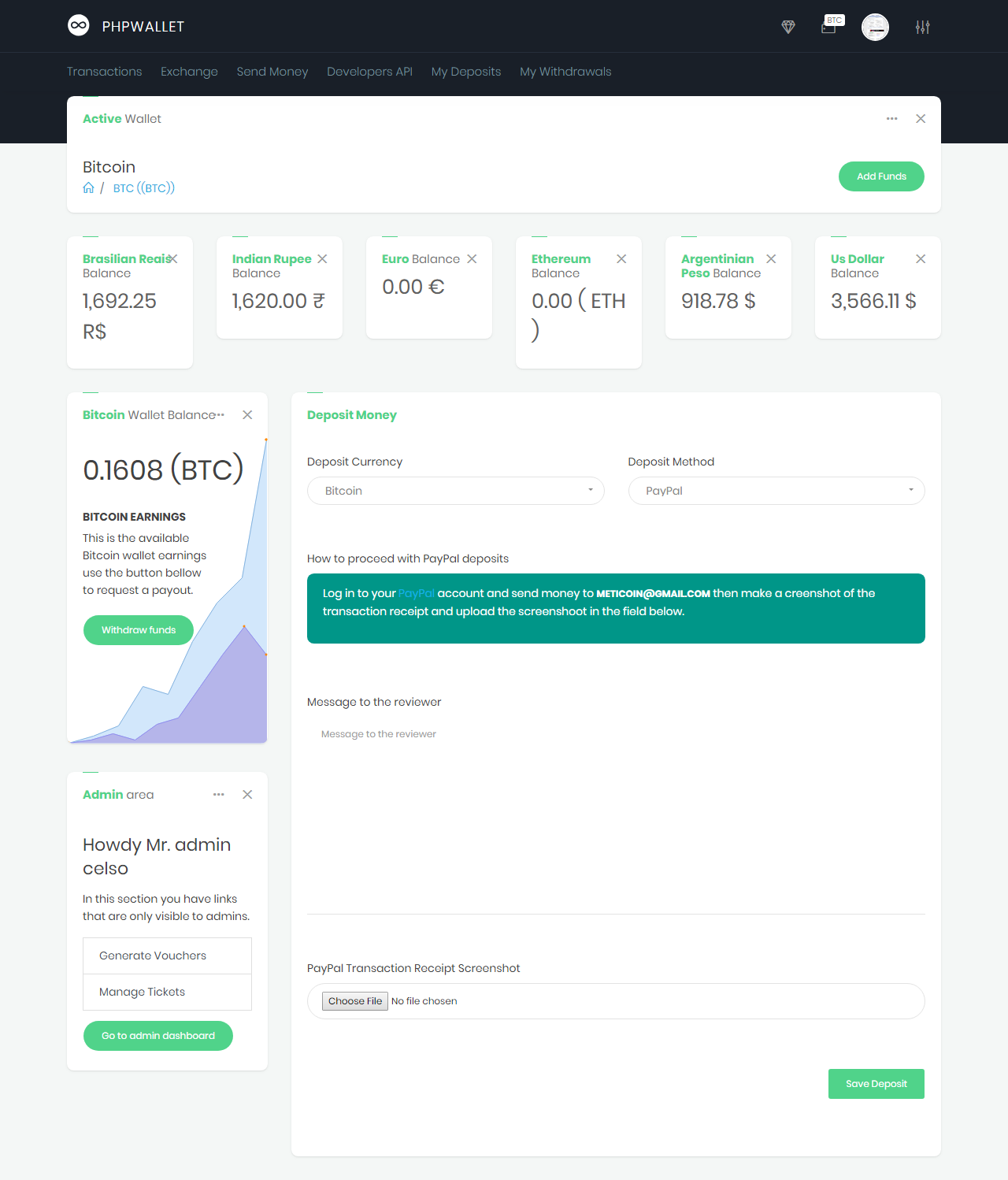Click the home icon in the breadcrumb
Image resolution: width=1008 pixels, height=1180 pixels.
pyautogui.click(x=88, y=188)
